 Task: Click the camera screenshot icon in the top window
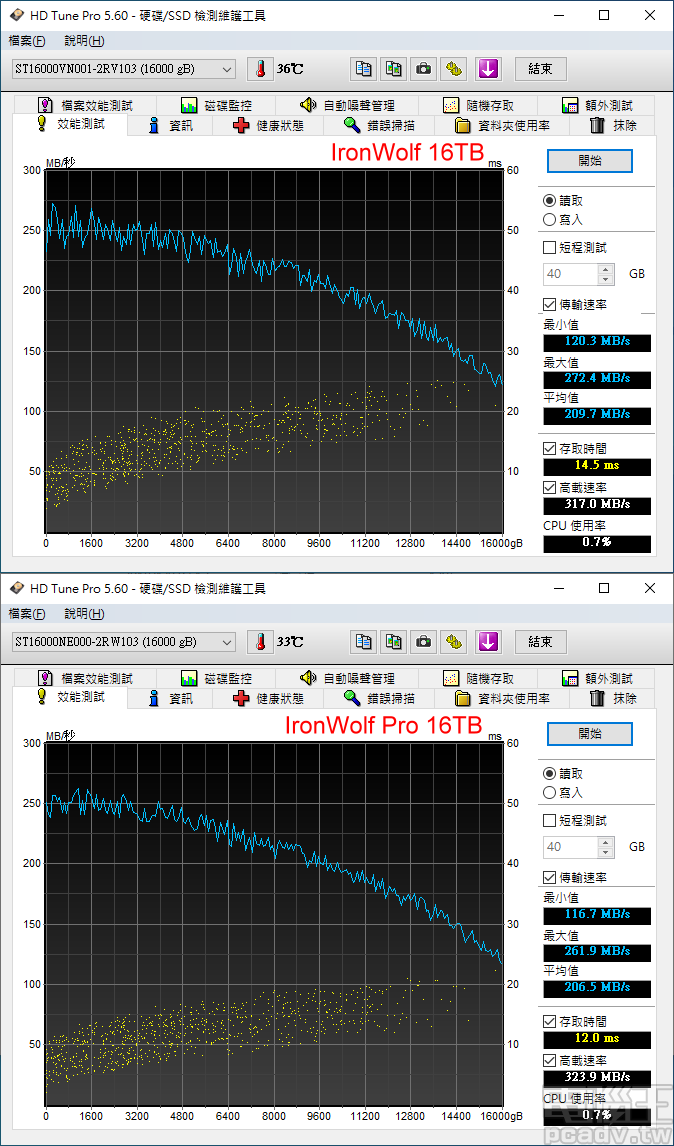coord(424,69)
